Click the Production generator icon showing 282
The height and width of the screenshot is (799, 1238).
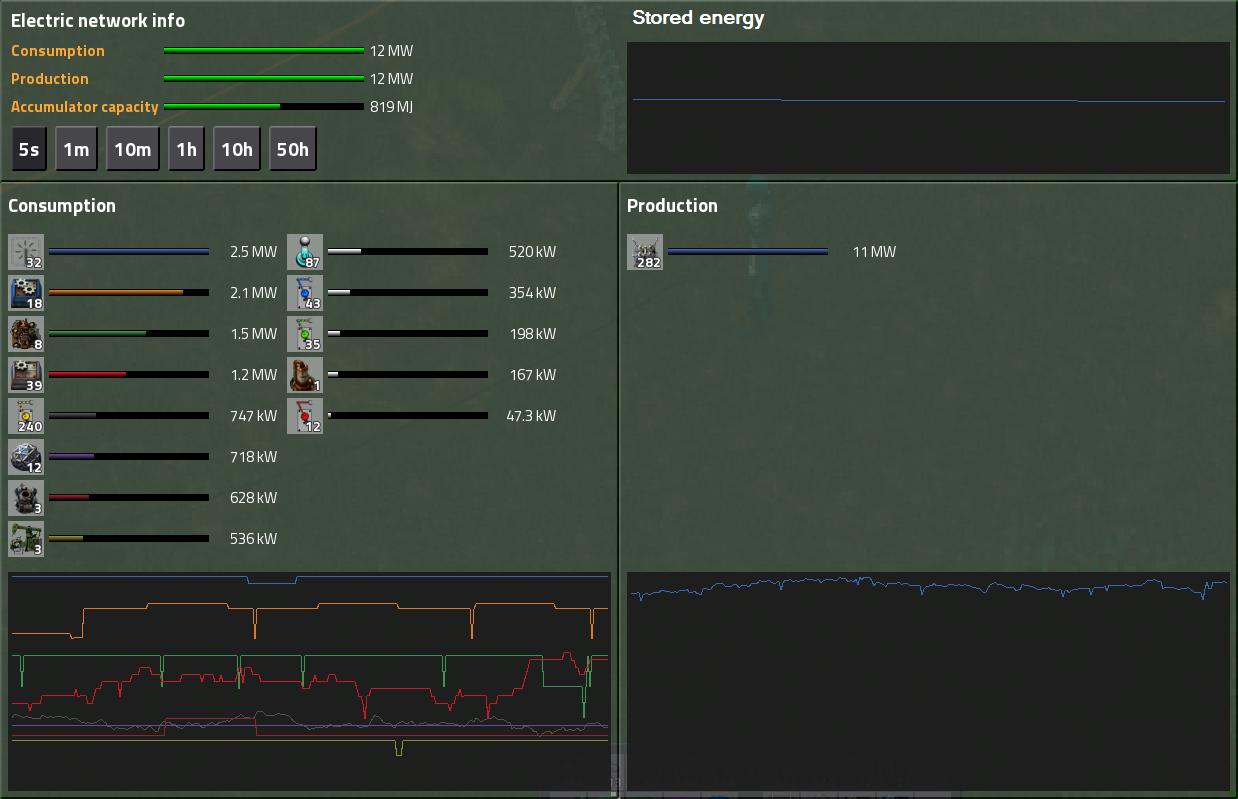pos(645,252)
